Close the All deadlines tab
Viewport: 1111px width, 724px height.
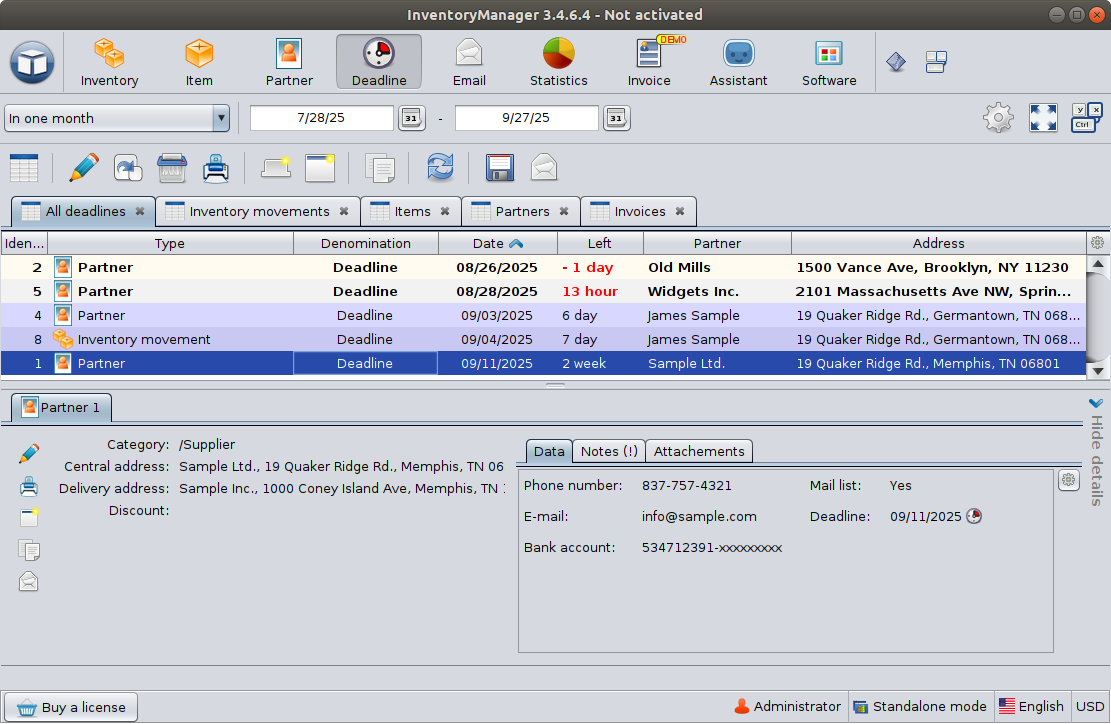click(x=140, y=211)
